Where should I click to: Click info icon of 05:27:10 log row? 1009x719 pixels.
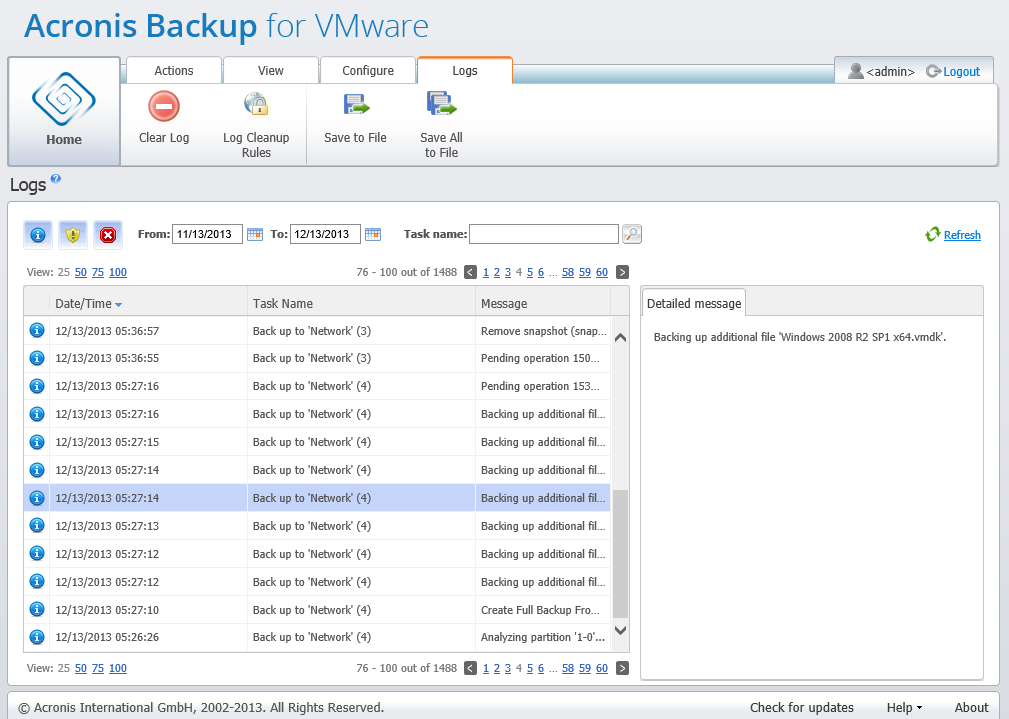(37, 609)
